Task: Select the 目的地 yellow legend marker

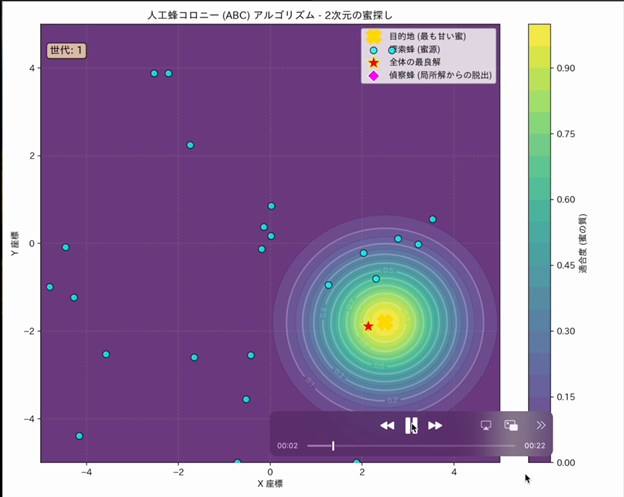Action: (x=374, y=36)
